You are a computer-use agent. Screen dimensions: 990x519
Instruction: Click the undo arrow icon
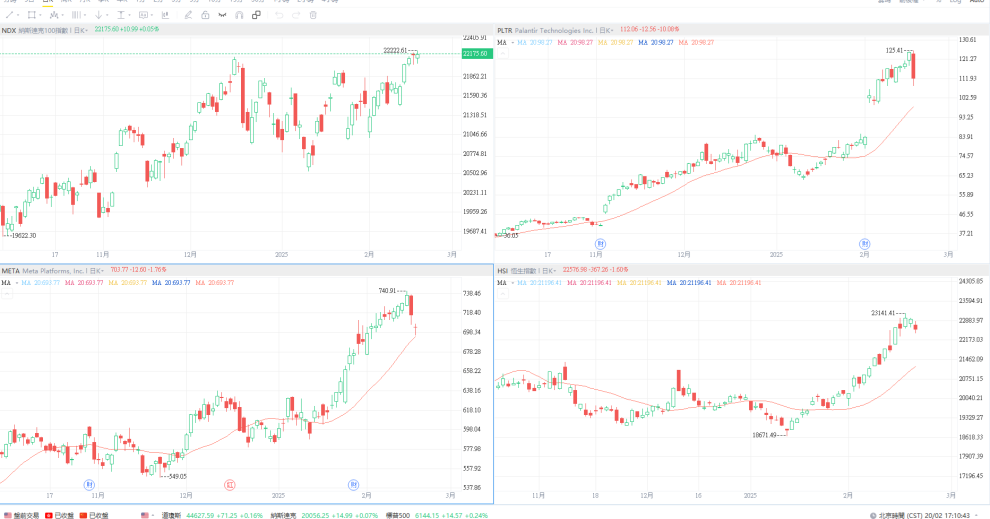[279, 15]
